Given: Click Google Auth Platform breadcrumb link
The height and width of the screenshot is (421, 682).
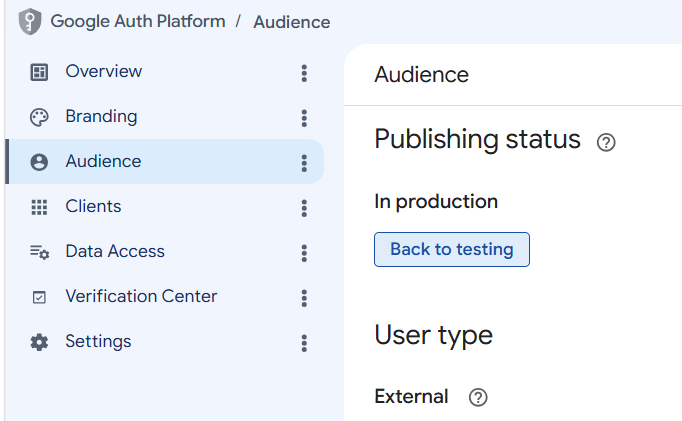Looking at the screenshot, I should point(138,21).
